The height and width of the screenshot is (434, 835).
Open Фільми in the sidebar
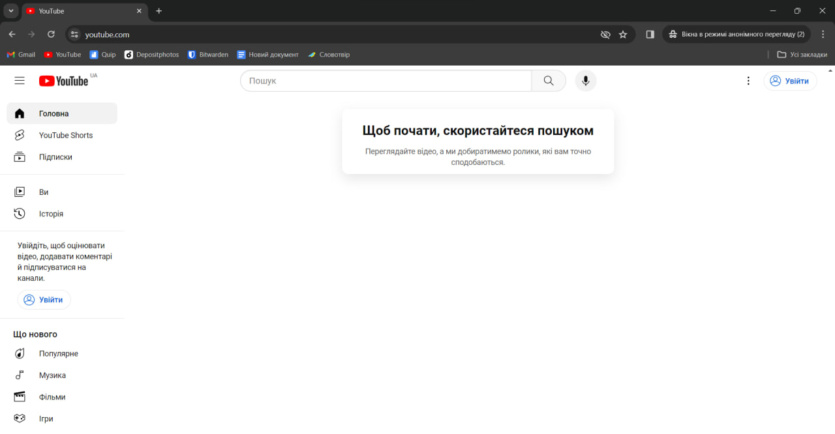coord(62,397)
